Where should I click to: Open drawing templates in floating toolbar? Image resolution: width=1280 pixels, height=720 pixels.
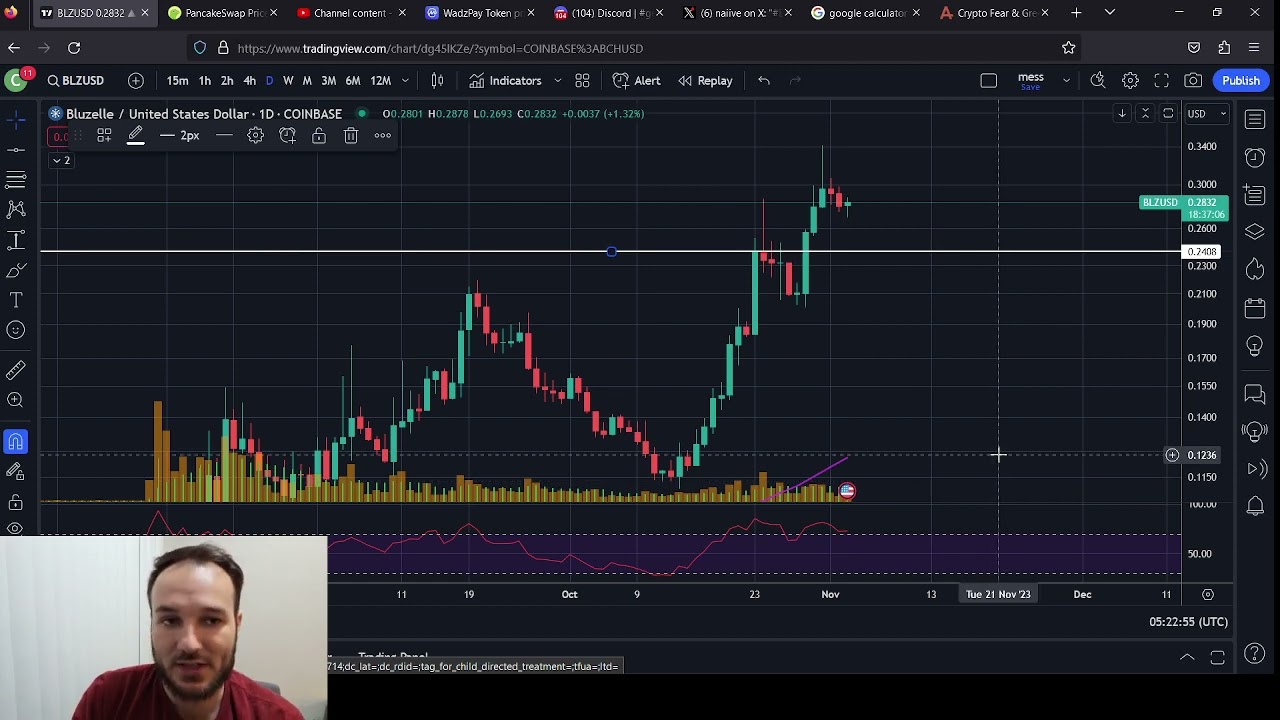point(104,135)
